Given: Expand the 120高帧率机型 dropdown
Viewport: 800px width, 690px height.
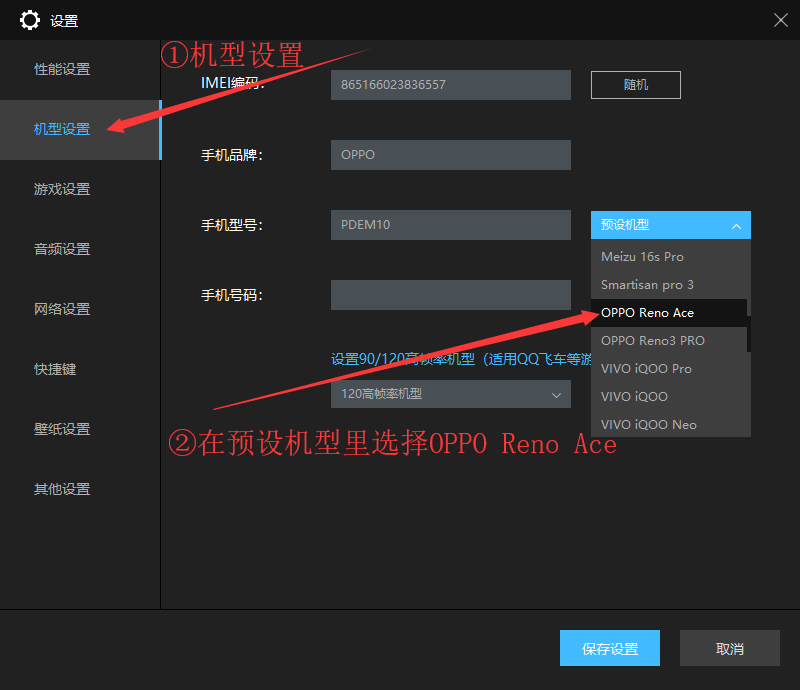Looking at the screenshot, I should coord(450,394).
